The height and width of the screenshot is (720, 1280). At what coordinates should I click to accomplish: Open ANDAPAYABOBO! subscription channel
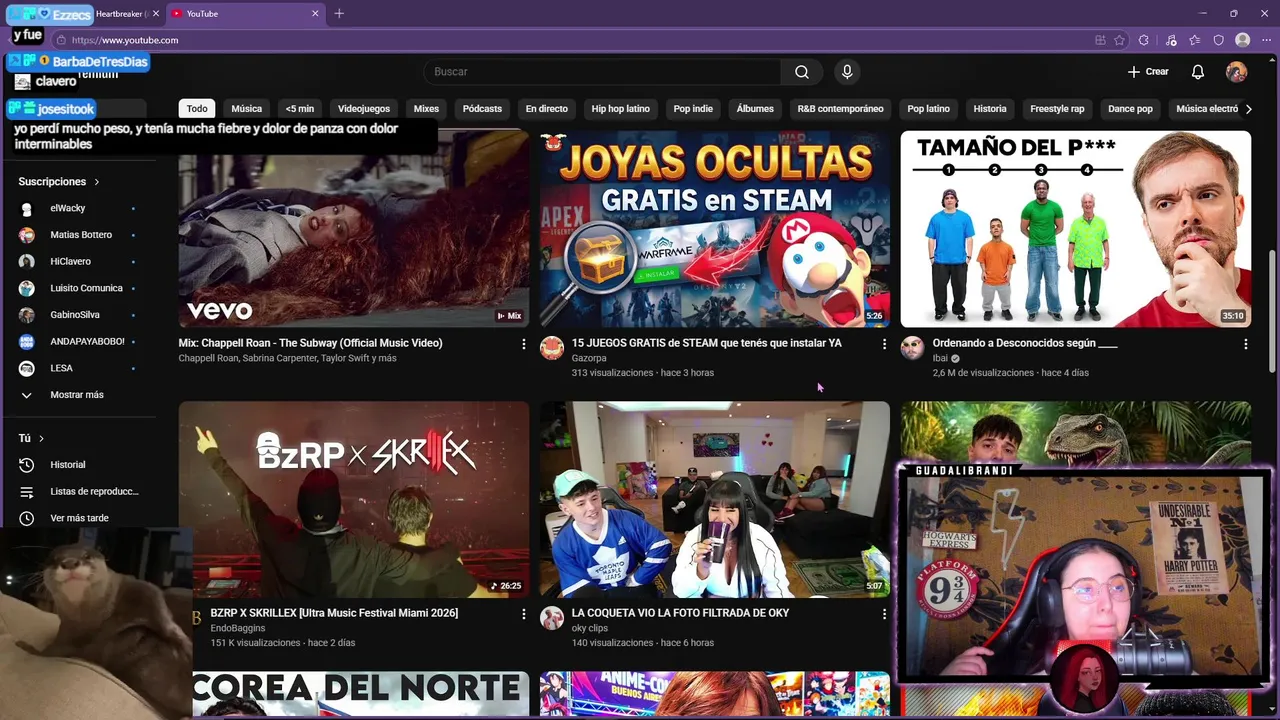pos(77,342)
